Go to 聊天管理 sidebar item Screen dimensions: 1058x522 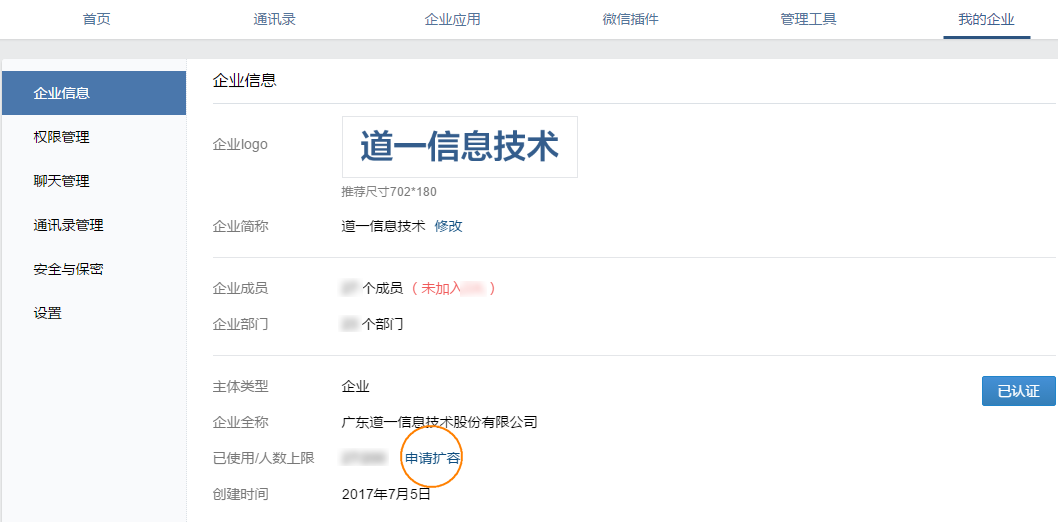94,181
